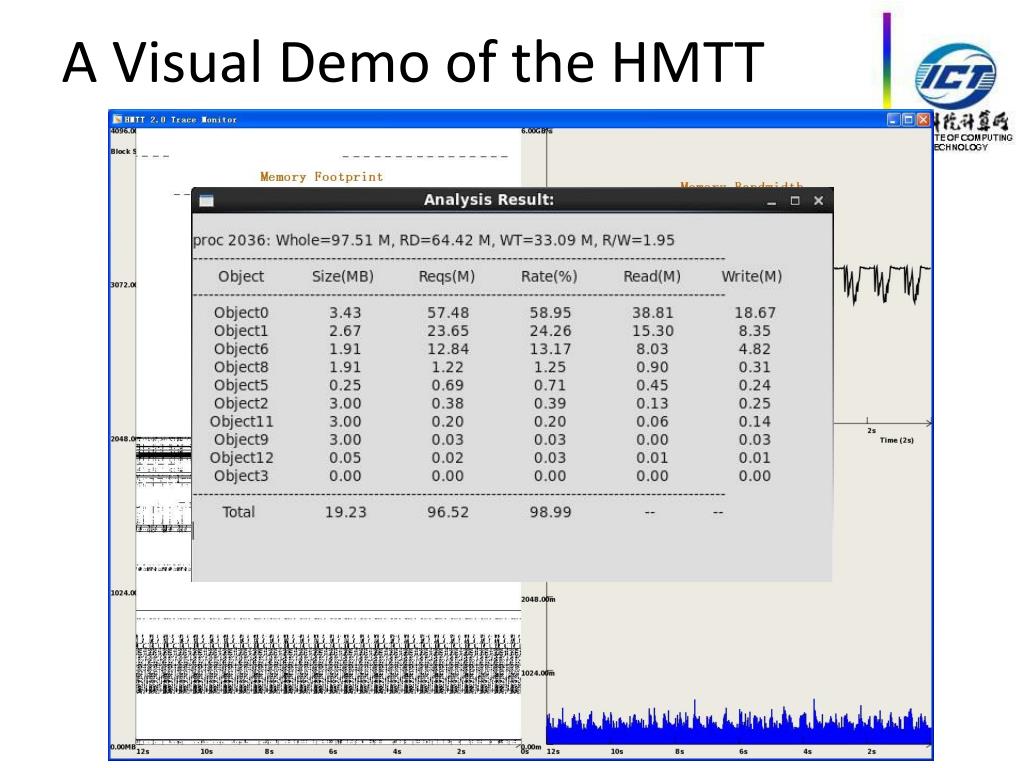Click Object6 rate value 13.17
This screenshot has width=1024, height=768.
[x=550, y=349]
